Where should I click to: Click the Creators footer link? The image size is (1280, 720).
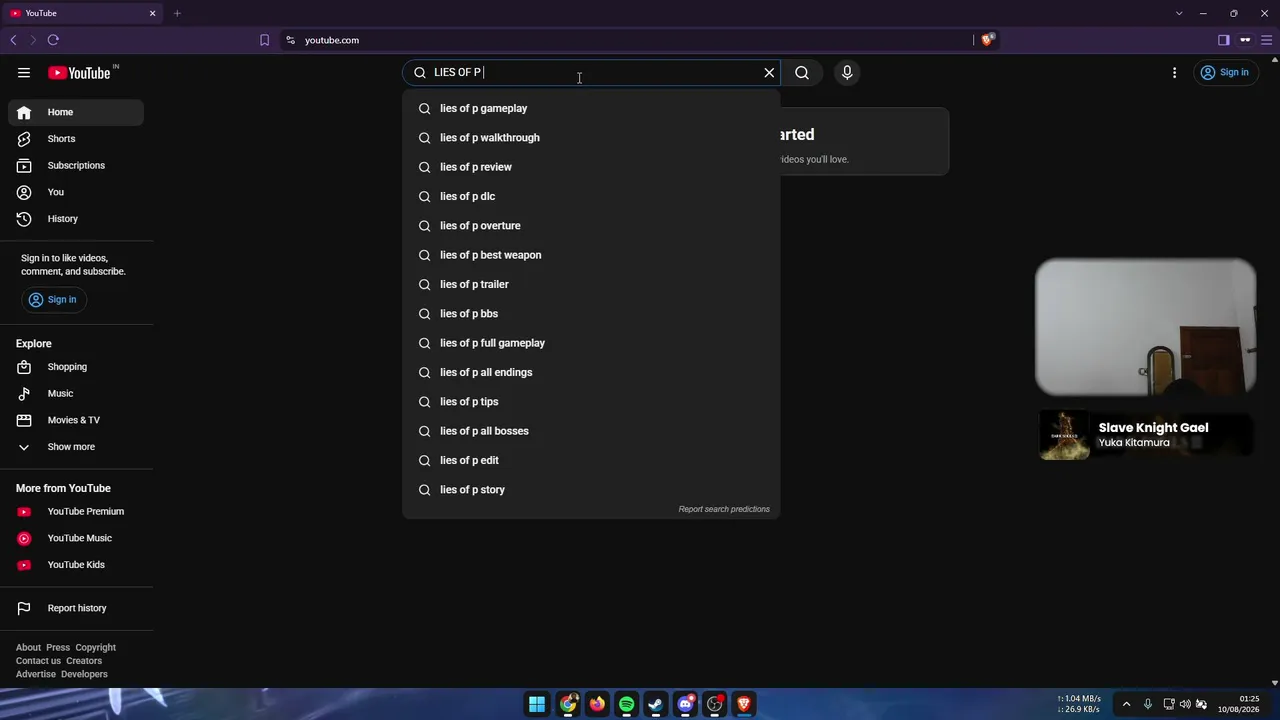coord(84,661)
